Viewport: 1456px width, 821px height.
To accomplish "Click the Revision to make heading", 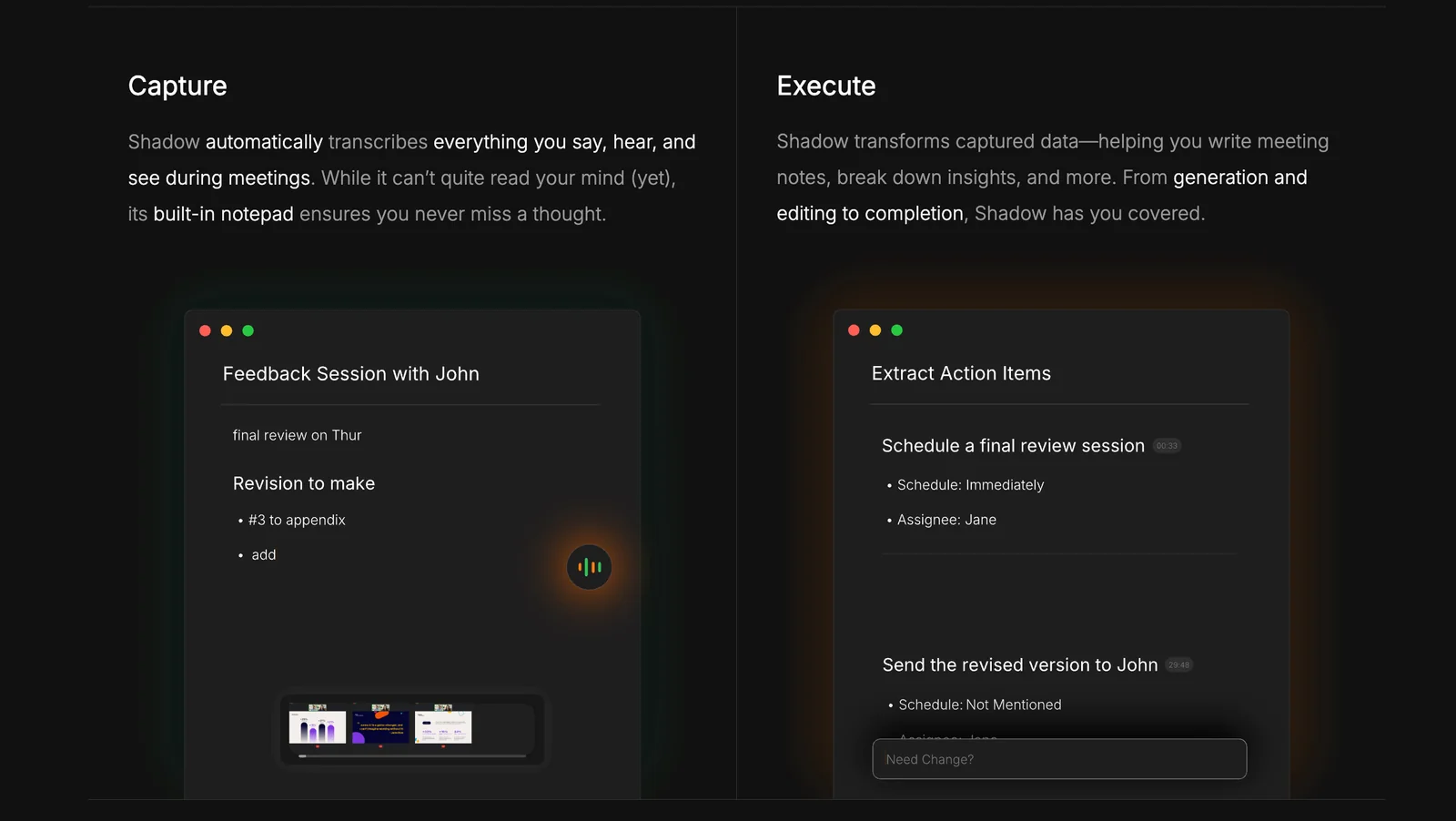I will click(304, 483).
